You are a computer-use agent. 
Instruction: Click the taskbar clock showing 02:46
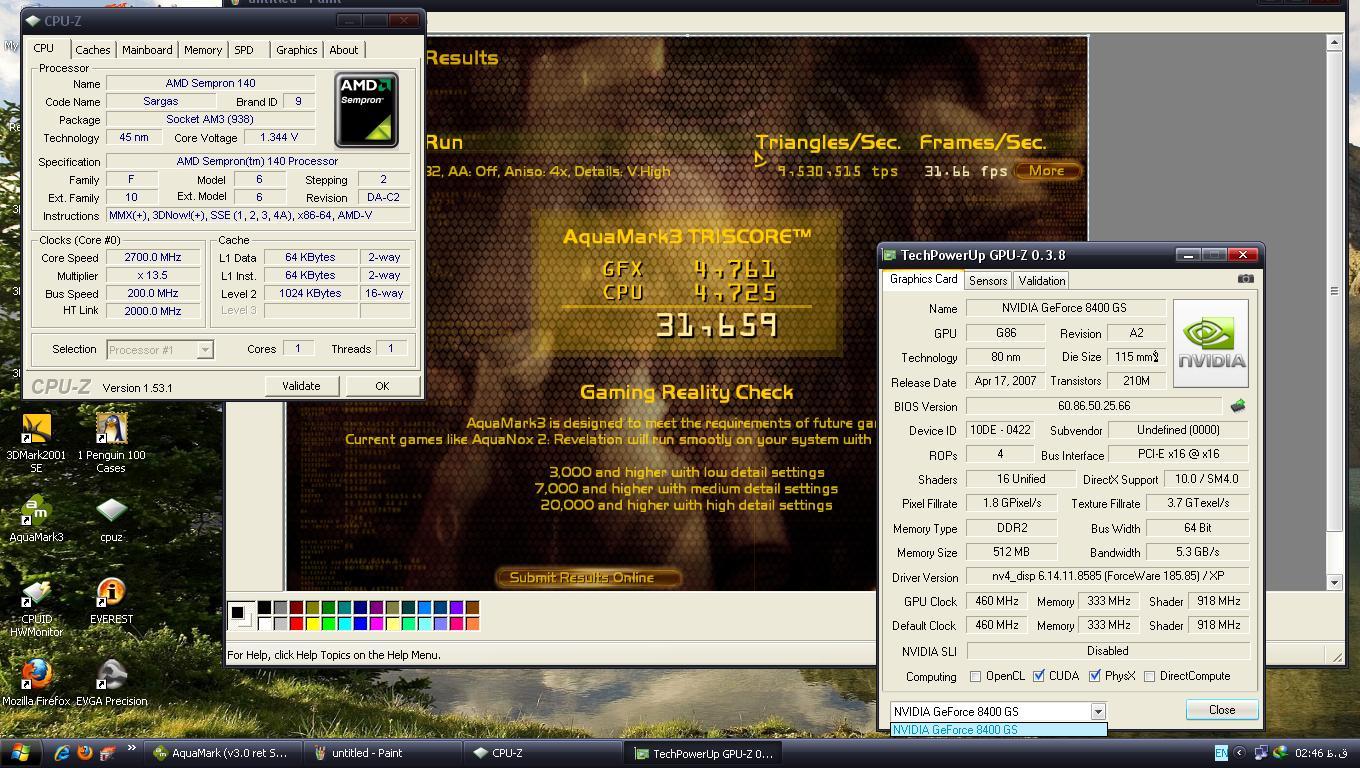point(1322,753)
